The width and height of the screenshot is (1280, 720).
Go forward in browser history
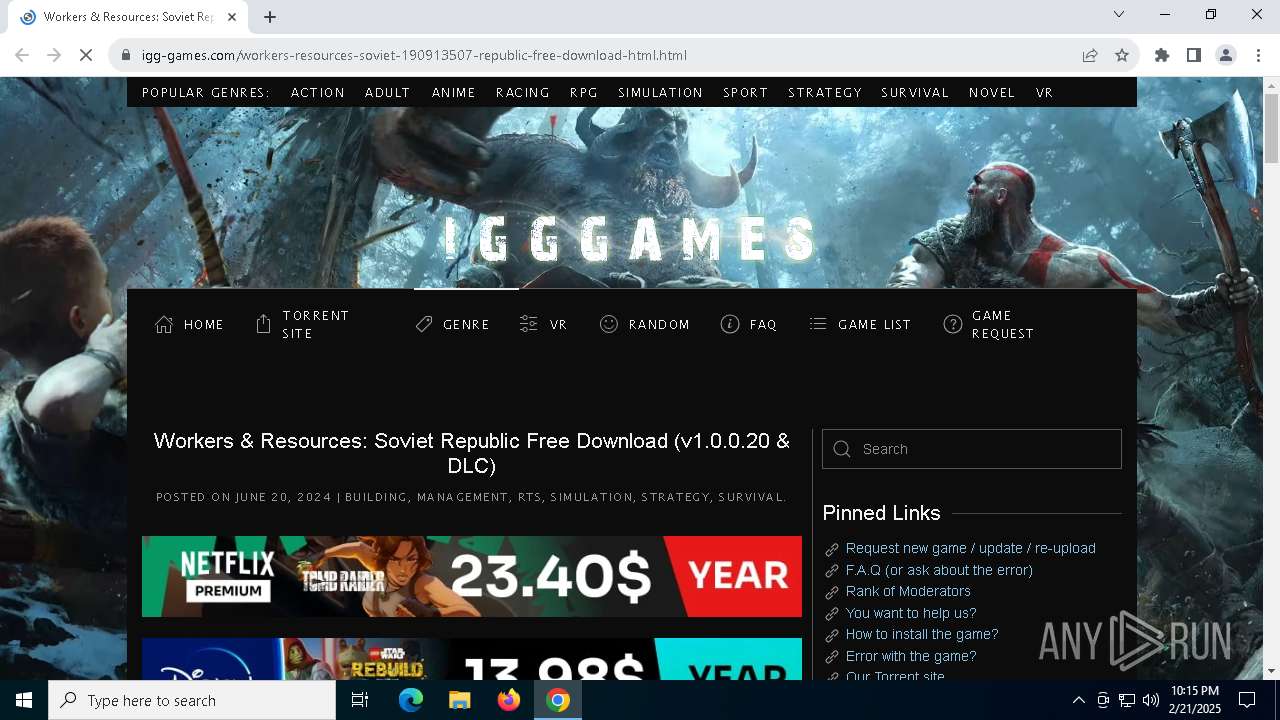click(54, 55)
